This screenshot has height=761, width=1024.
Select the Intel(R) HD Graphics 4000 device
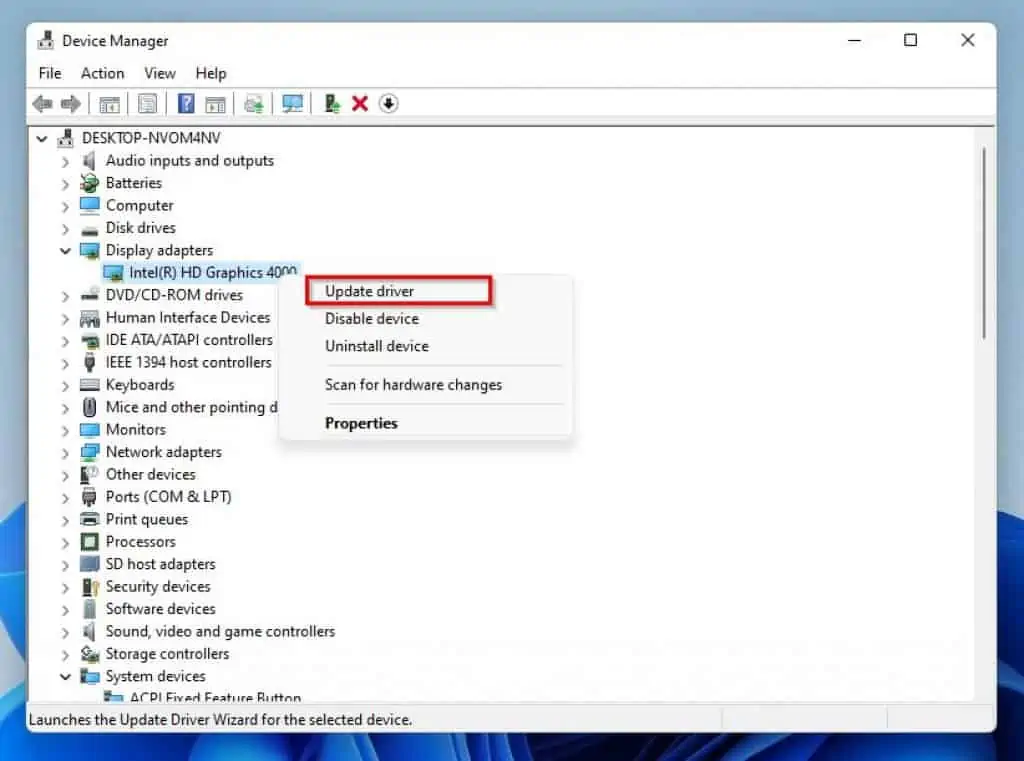[x=211, y=272]
